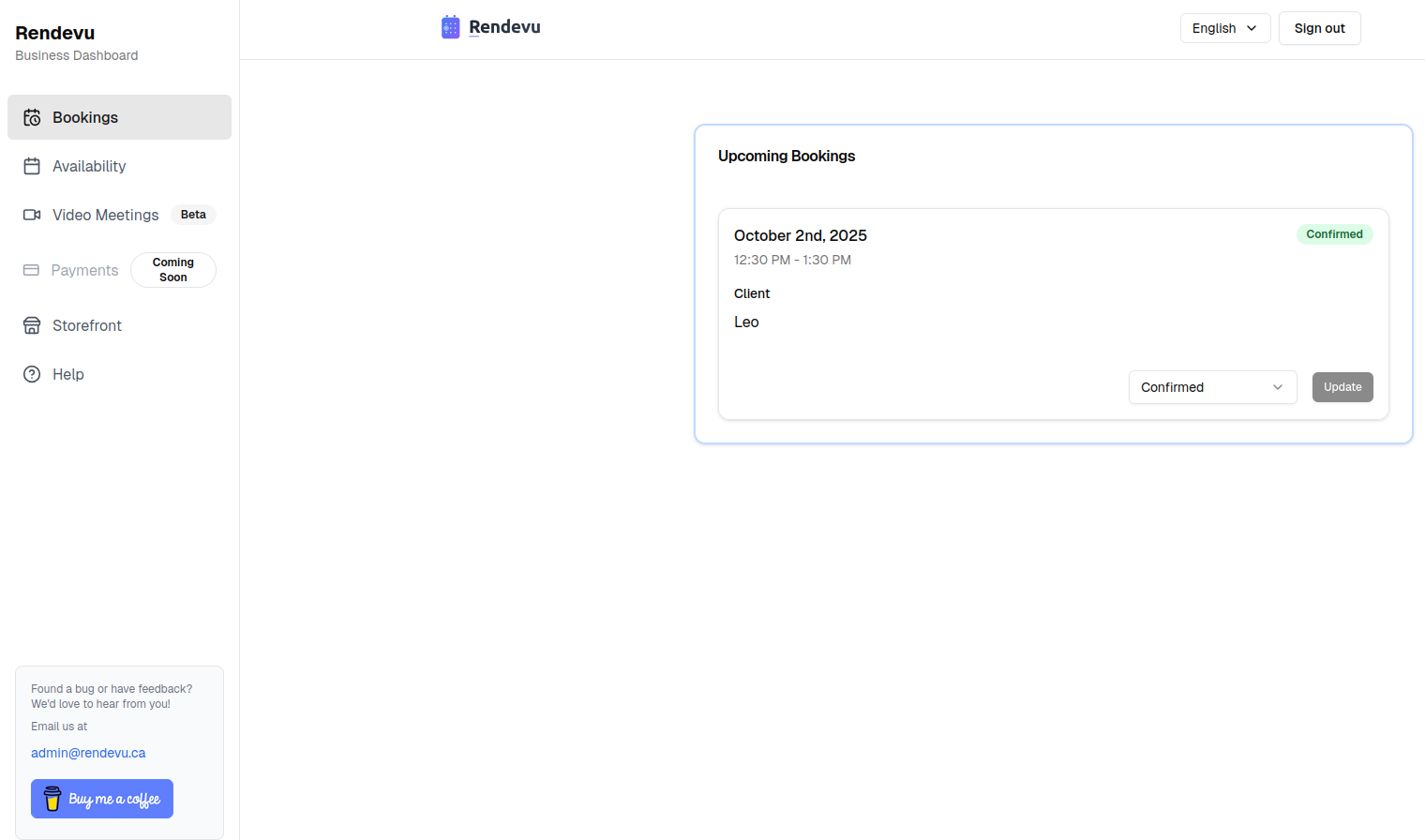Open Help via the question mark icon
The image size is (1425, 840).
pos(32,374)
